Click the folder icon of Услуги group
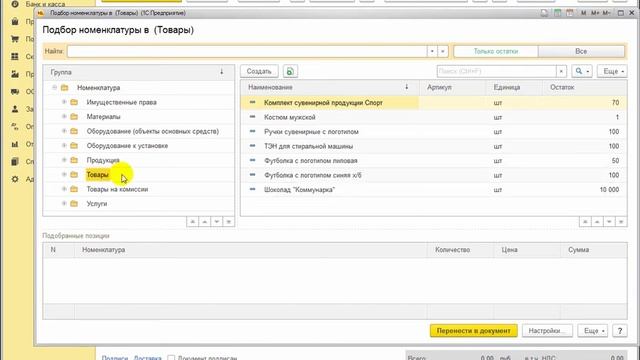Screen dimensions: 640x360 [x=74, y=203]
